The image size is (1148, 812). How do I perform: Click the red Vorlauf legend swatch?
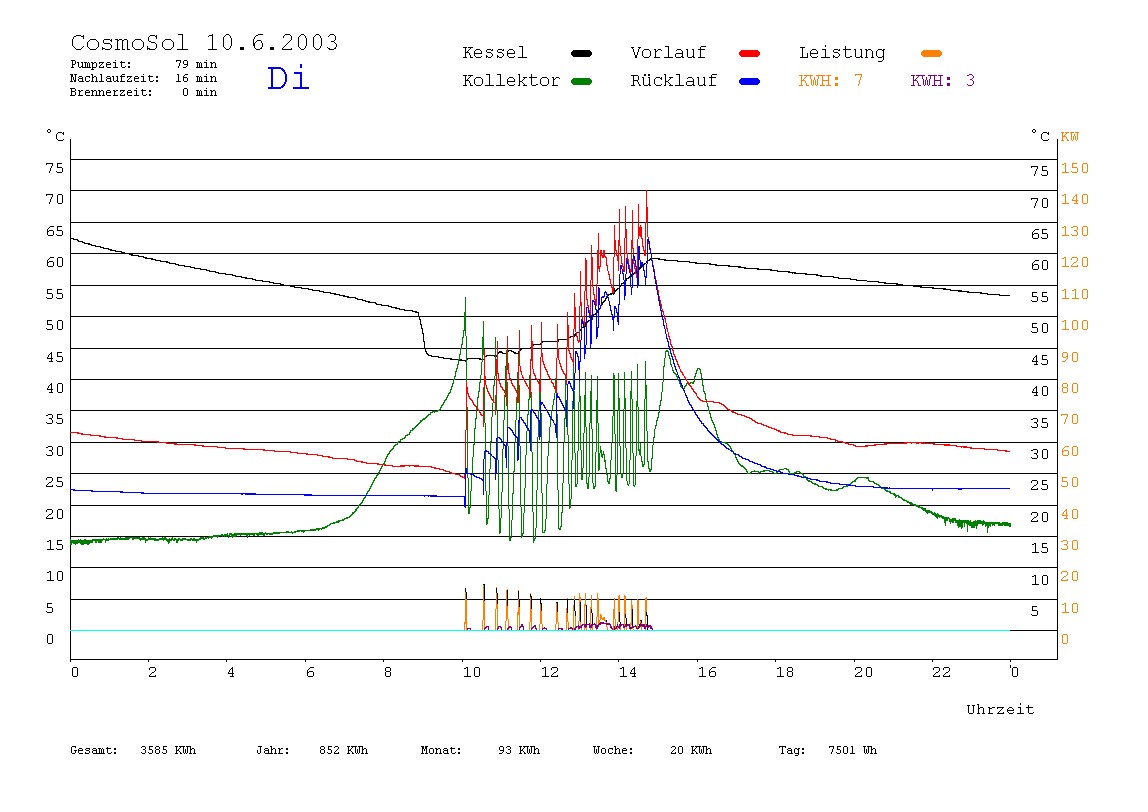750,53
